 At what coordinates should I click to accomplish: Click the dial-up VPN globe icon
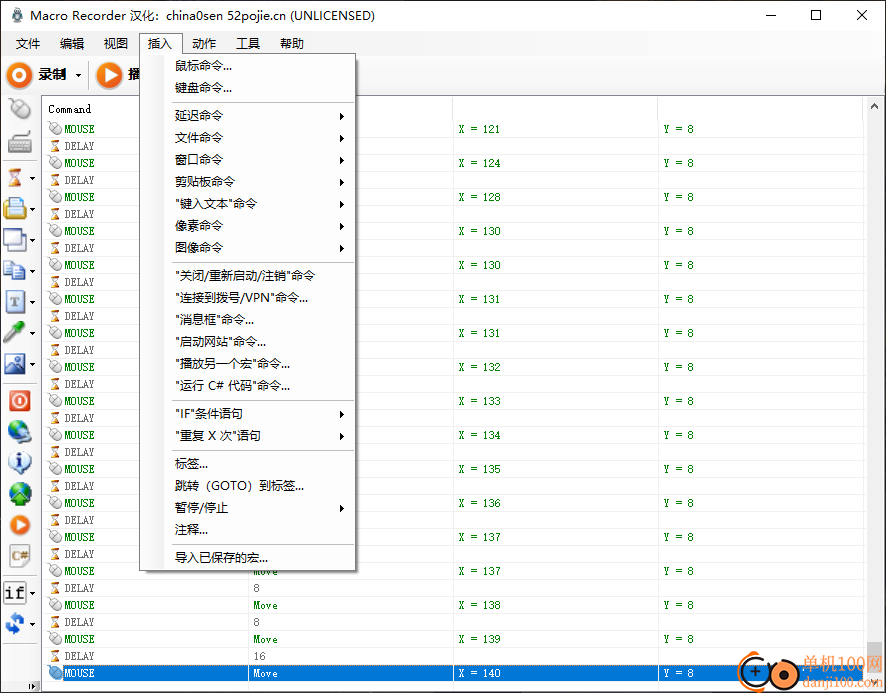(20, 431)
